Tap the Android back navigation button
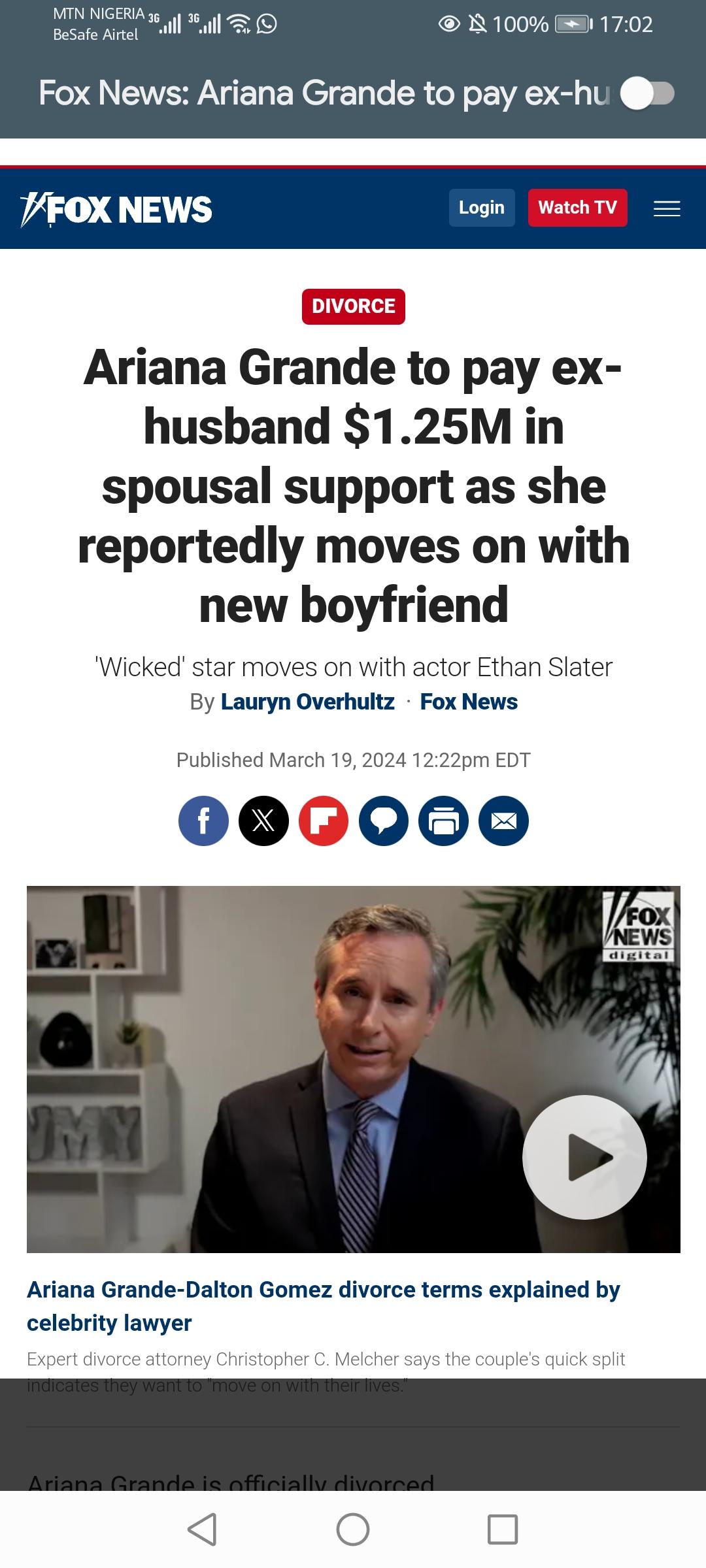The image size is (706, 1568). pyautogui.click(x=202, y=1529)
